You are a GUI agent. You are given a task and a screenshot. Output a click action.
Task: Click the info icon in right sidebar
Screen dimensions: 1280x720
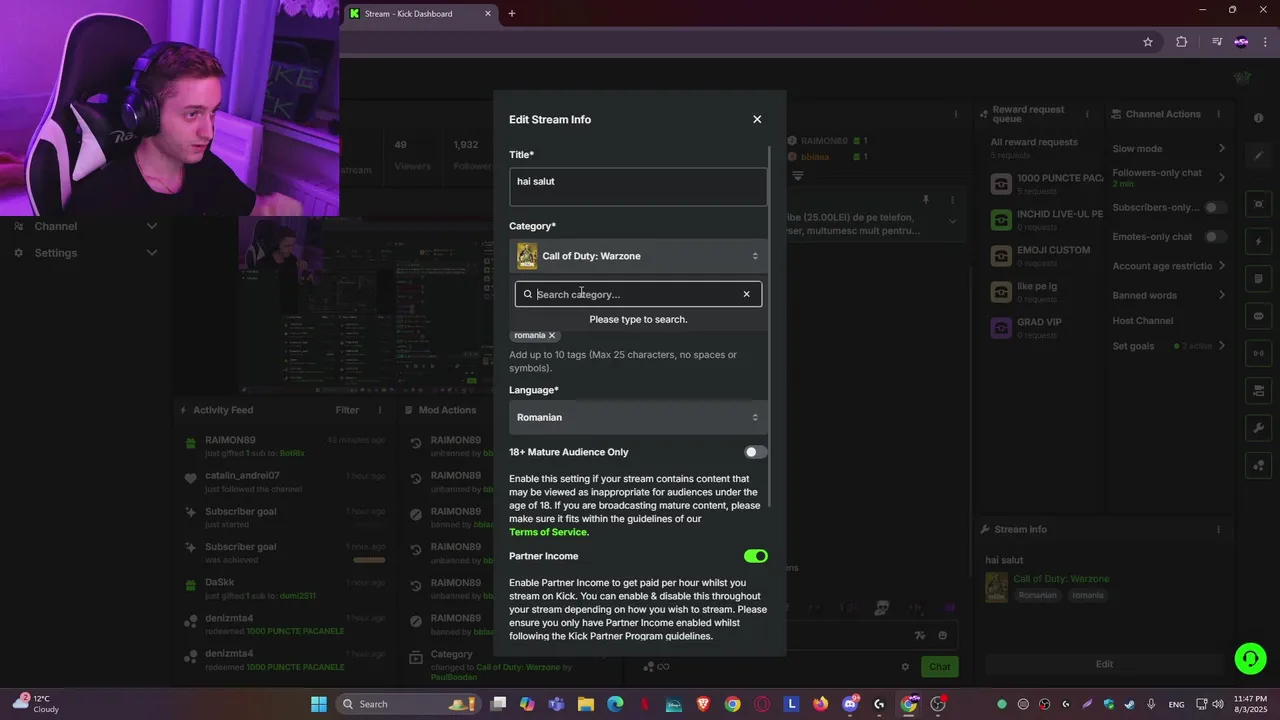coord(1259,118)
